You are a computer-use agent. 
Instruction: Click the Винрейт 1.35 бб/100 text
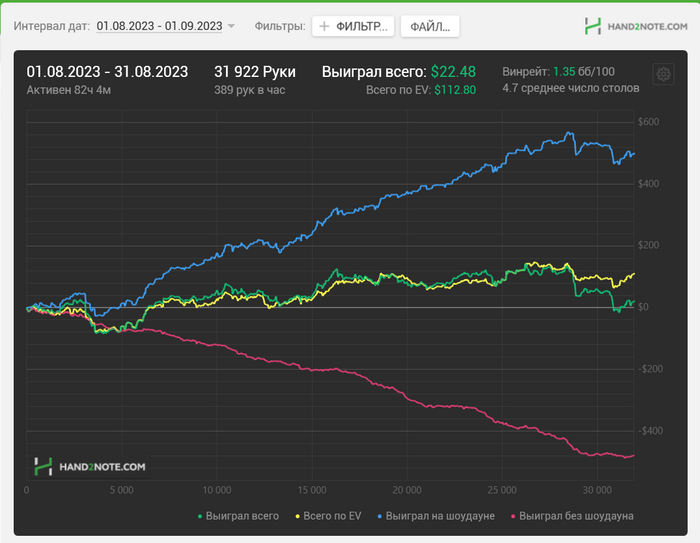[x=558, y=71]
